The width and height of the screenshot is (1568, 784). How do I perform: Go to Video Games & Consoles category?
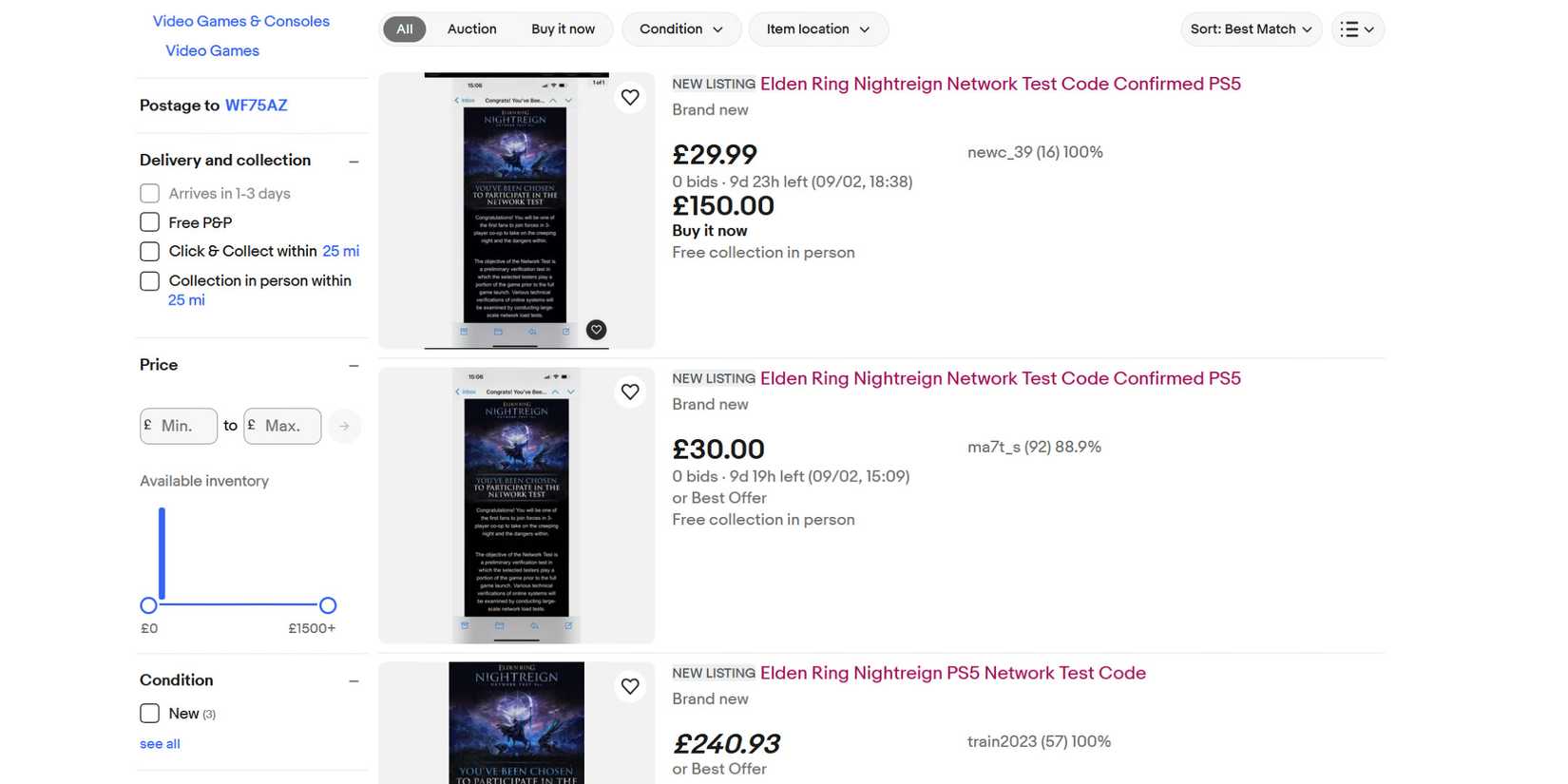[241, 21]
